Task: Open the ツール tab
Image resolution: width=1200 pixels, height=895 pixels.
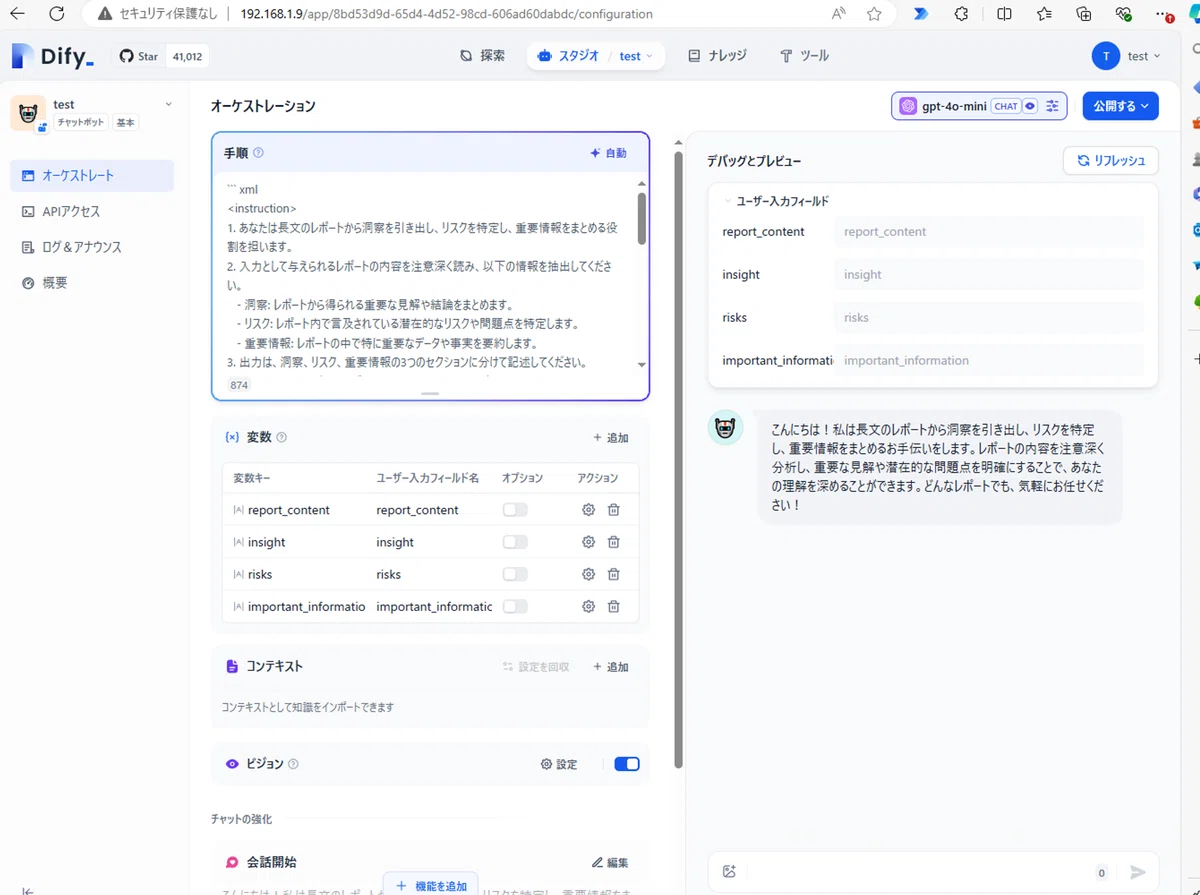Action: [804, 56]
